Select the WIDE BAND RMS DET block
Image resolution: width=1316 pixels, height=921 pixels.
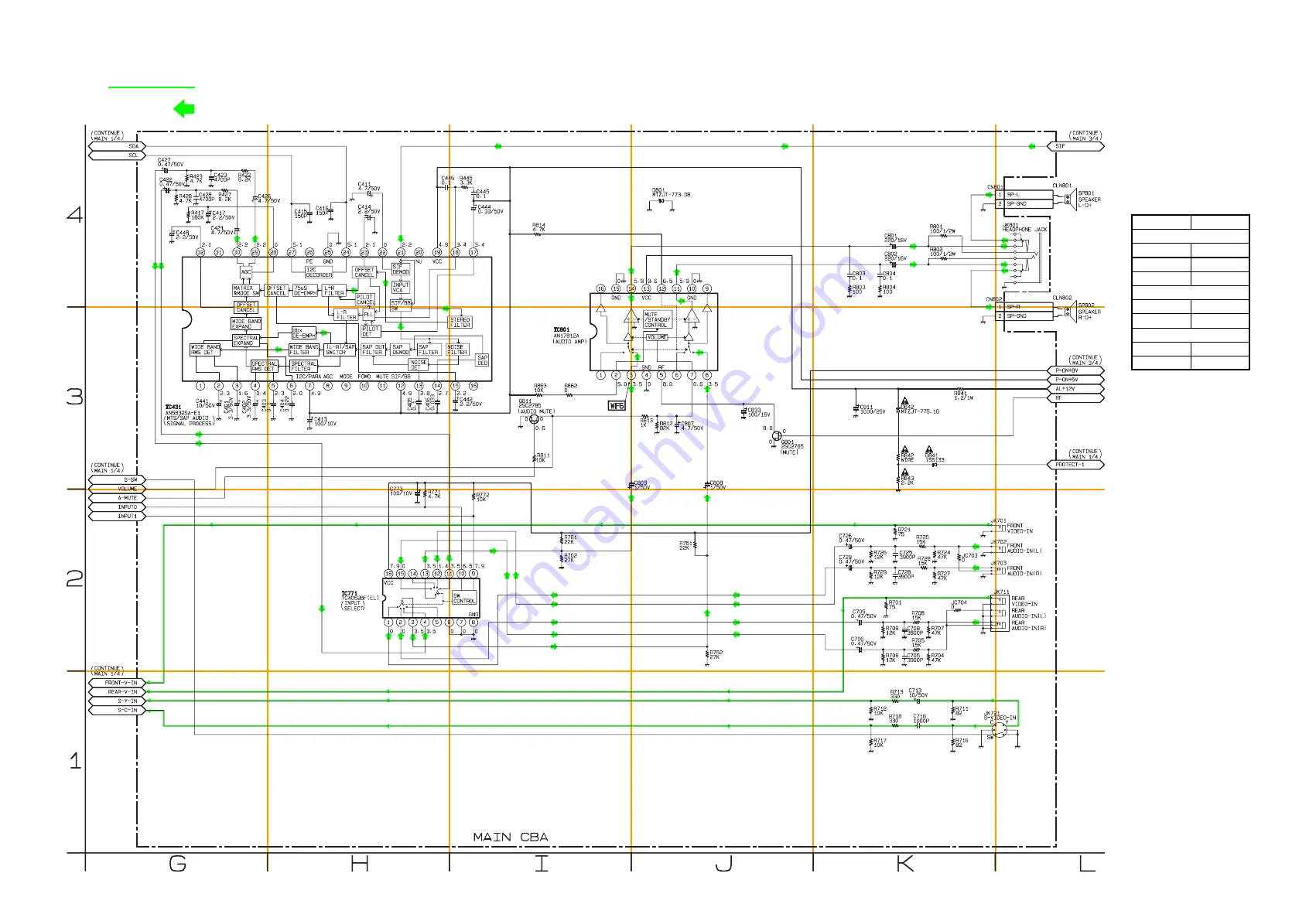point(205,350)
